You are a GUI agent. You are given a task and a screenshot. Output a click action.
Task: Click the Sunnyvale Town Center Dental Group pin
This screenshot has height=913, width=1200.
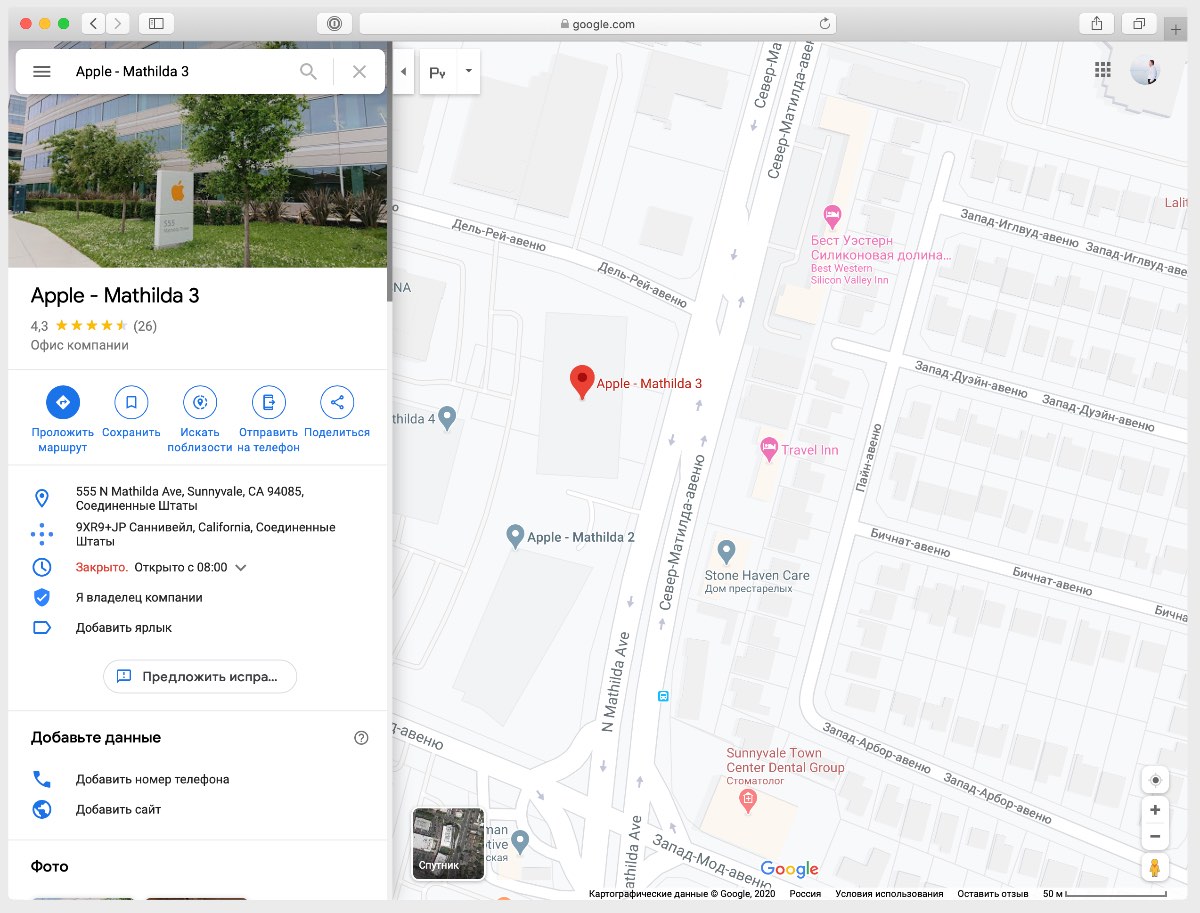(x=746, y=799)
